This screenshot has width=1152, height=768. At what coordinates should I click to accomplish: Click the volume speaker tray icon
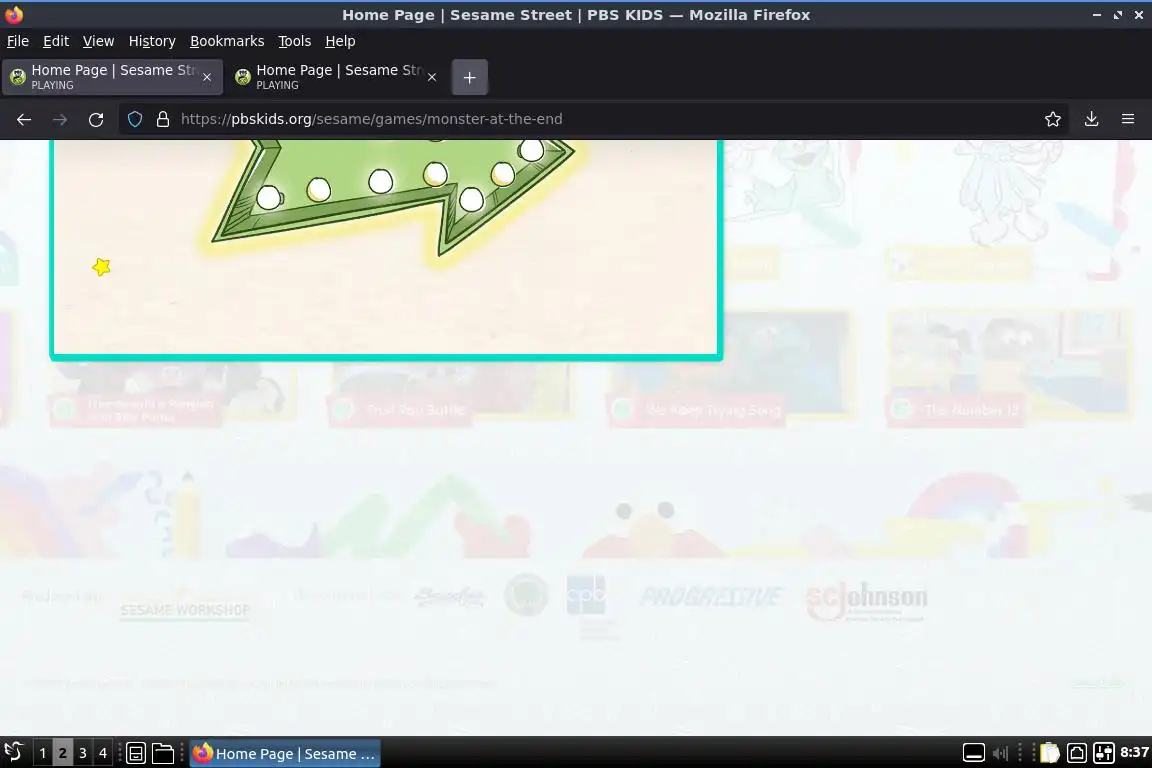pos(1000,753)
